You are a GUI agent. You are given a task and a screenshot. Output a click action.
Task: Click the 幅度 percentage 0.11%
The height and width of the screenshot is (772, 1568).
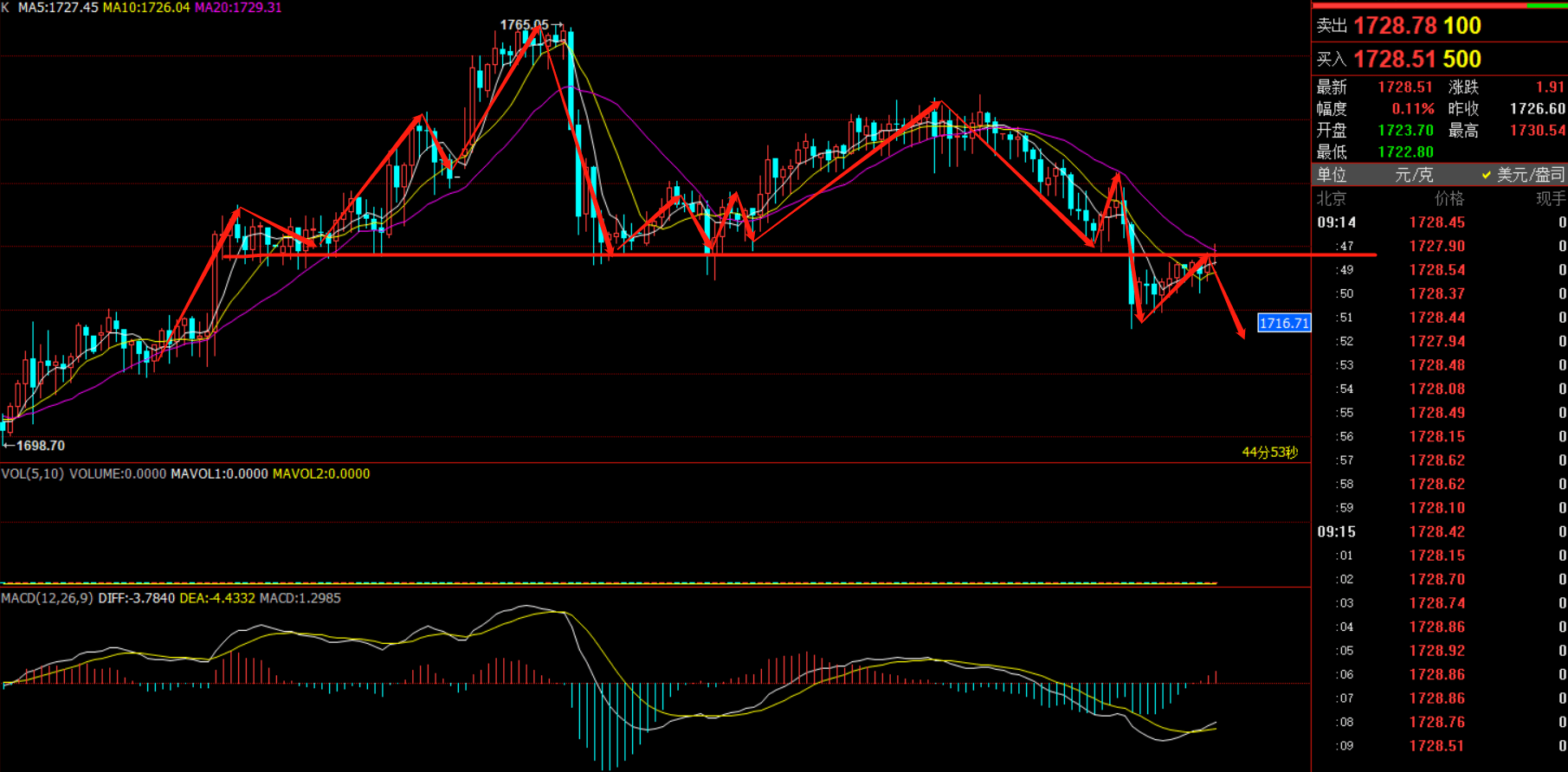coord(1413,109)
